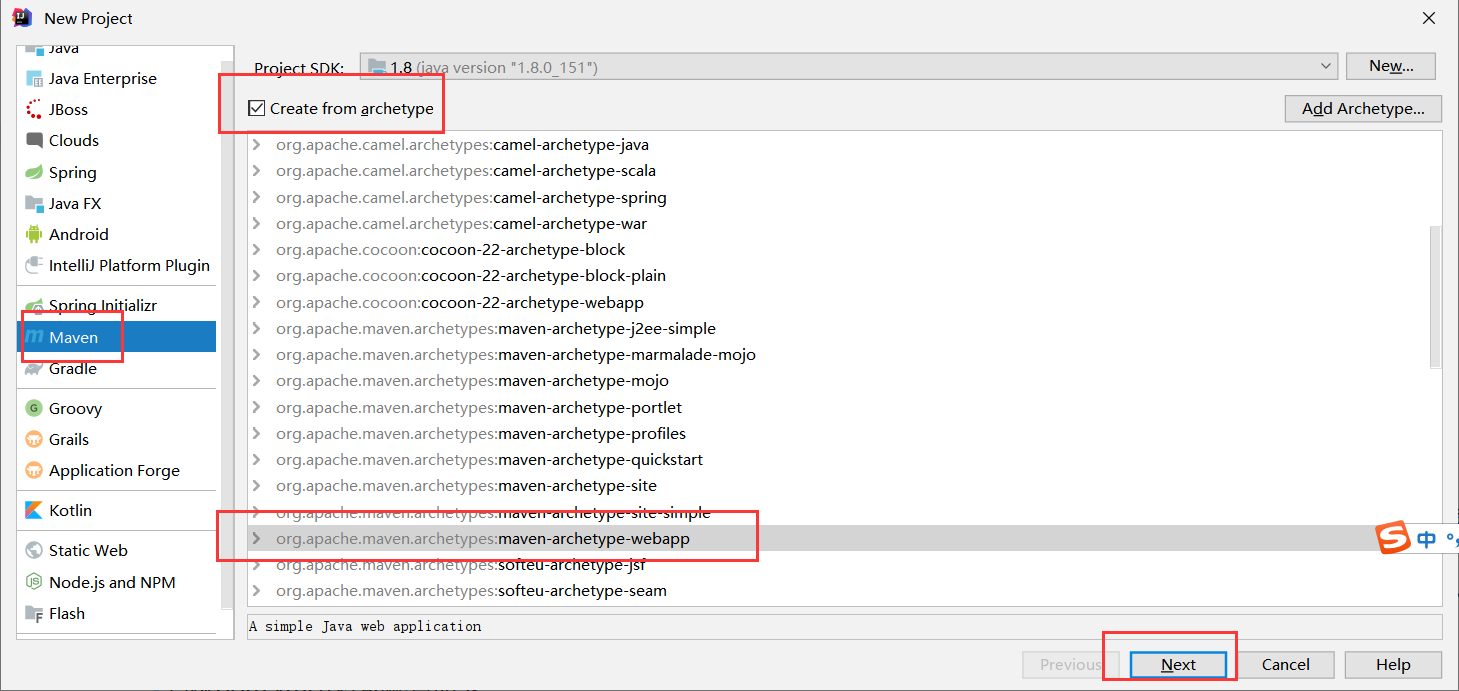Expand the camel-archetype-scala entry
This screenshot has height=691, width=1459.
tap(257, 171)
